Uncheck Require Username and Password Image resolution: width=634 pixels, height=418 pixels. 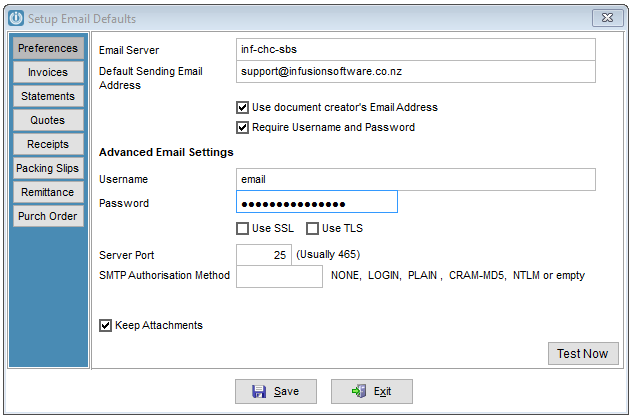(242, 128)
